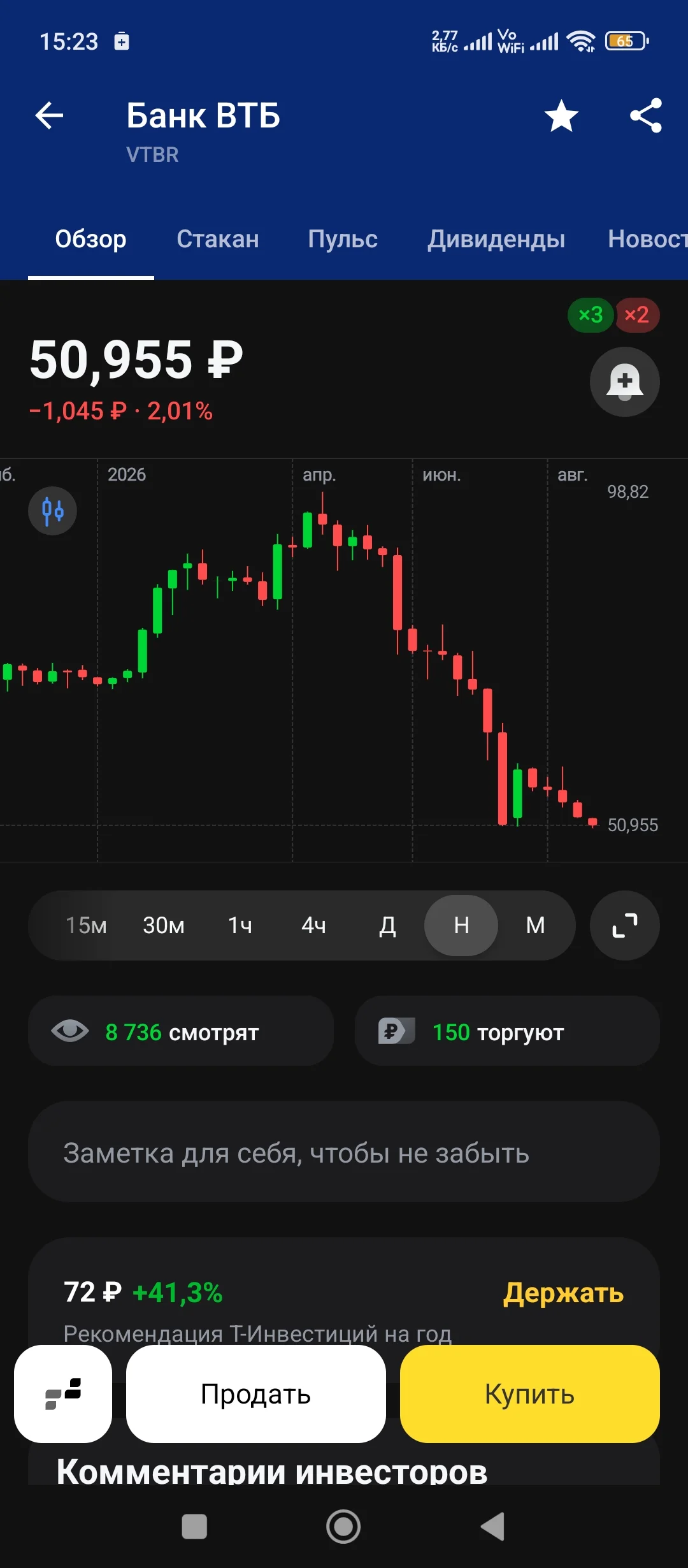The width and height of the screenshot is (688, 1568).
Task: Tap the 50,955 chart axis label
Action: [x=633, y=825]
